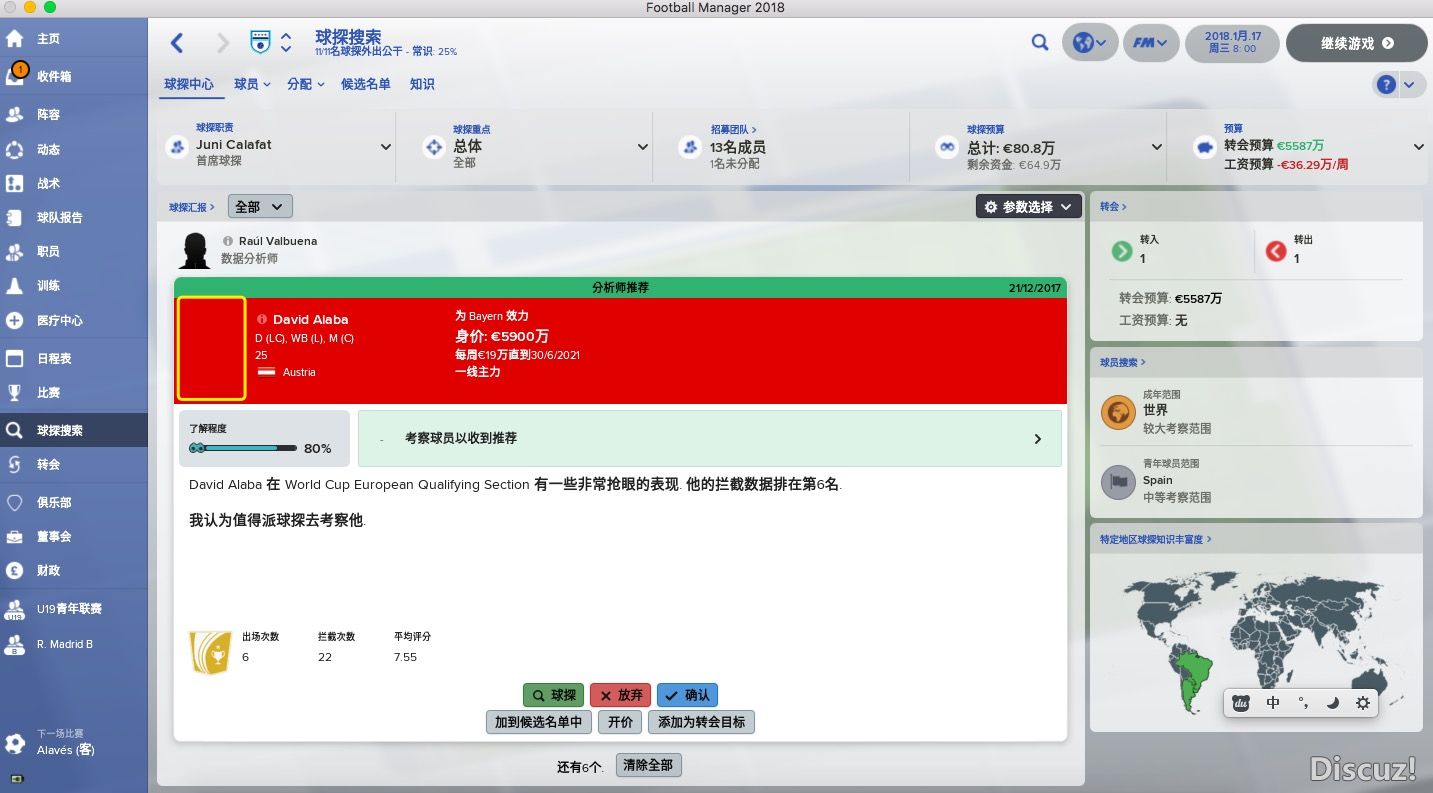Switch to 知识 tab
This screenshot has height=793, width=1433.
pos(422,84)
